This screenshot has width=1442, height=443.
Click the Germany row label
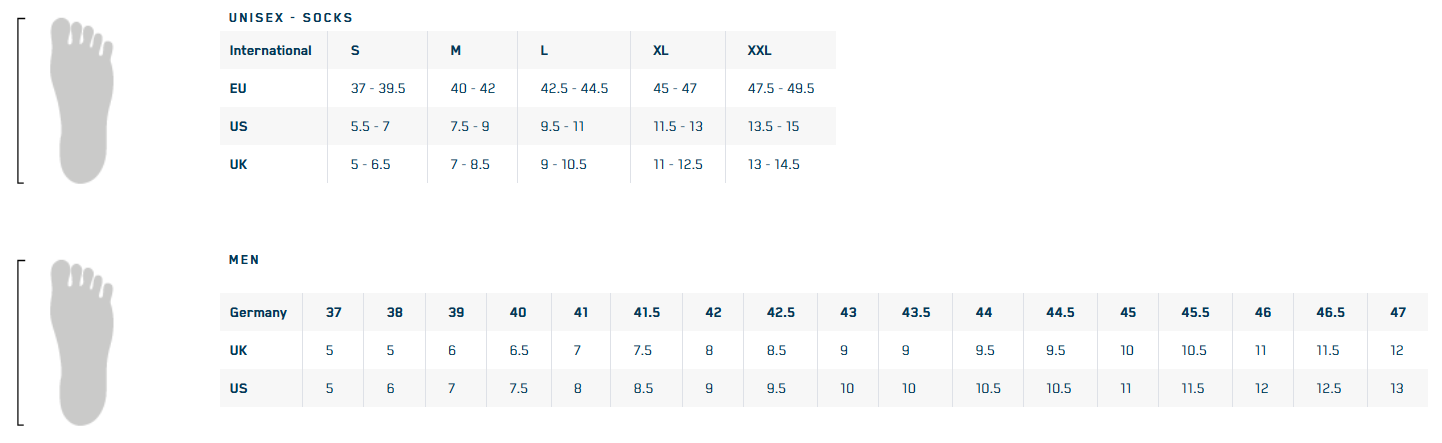pyautogui.click(x=258, y=312)
